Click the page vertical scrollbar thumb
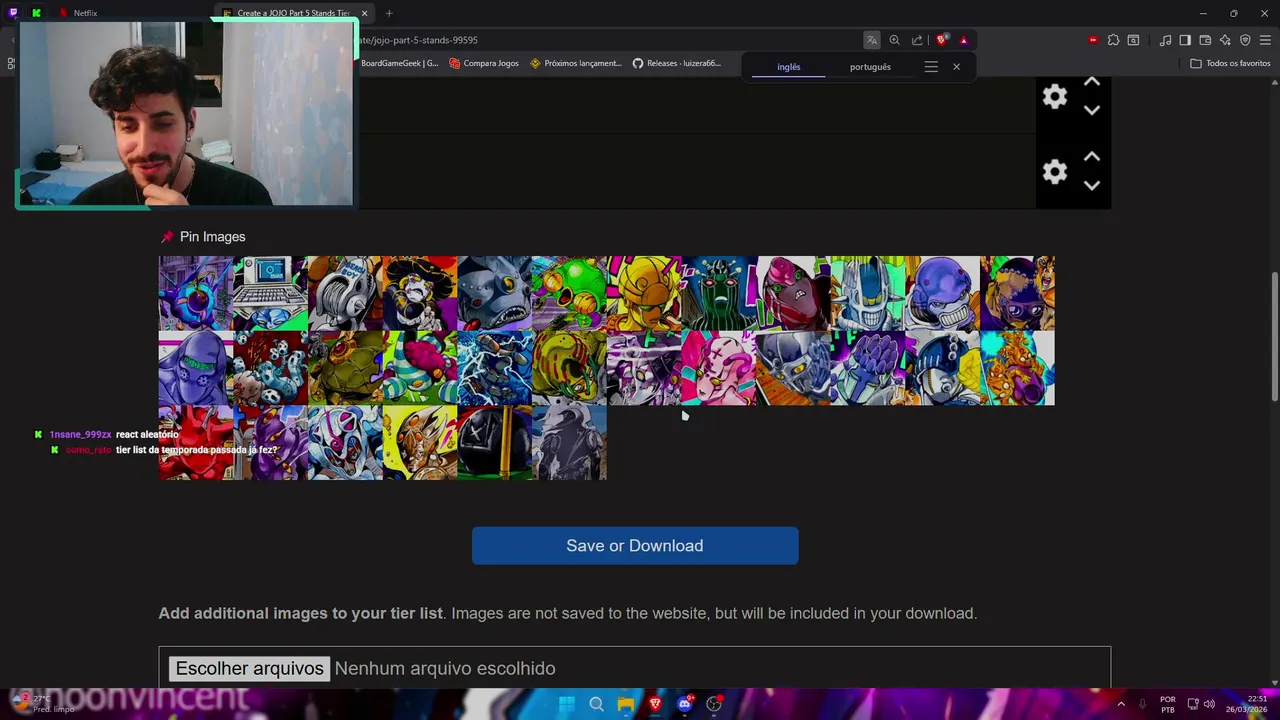 1274,336
